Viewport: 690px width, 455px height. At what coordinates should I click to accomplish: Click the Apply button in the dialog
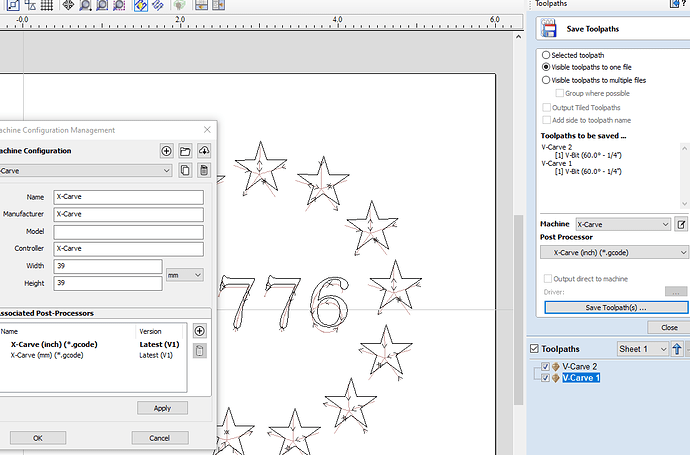[162, 408]
